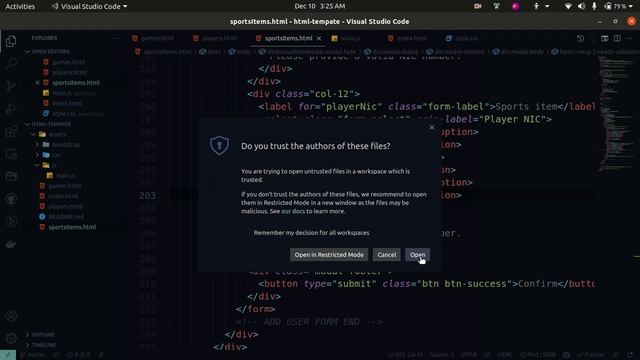Viewport: 640px width, 360px height.
Task: Click the clock showing Dec 10 3:25 AM
Action: coord(320,6)
